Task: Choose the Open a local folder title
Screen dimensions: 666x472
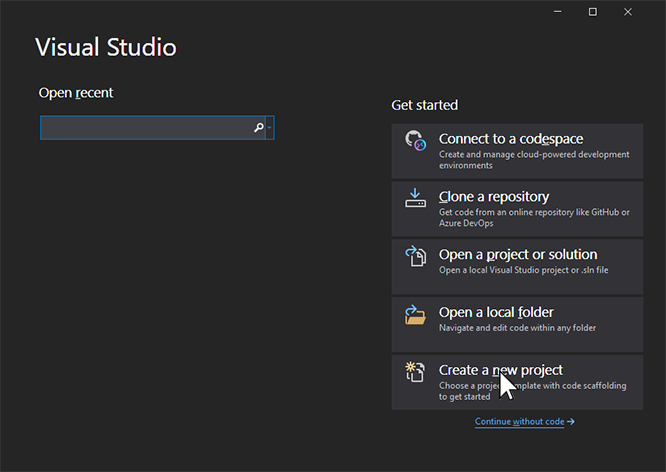Action: [496, 312]
